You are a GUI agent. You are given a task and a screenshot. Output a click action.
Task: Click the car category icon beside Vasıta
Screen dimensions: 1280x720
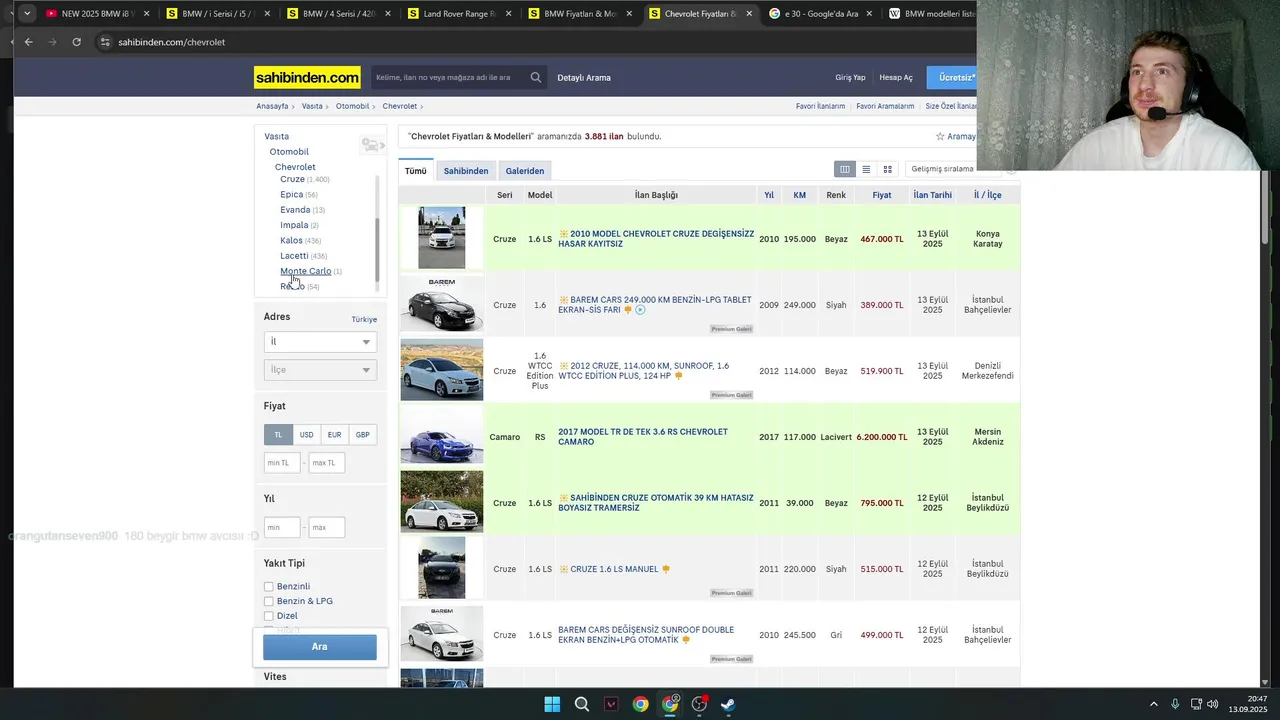pos(372,145)
